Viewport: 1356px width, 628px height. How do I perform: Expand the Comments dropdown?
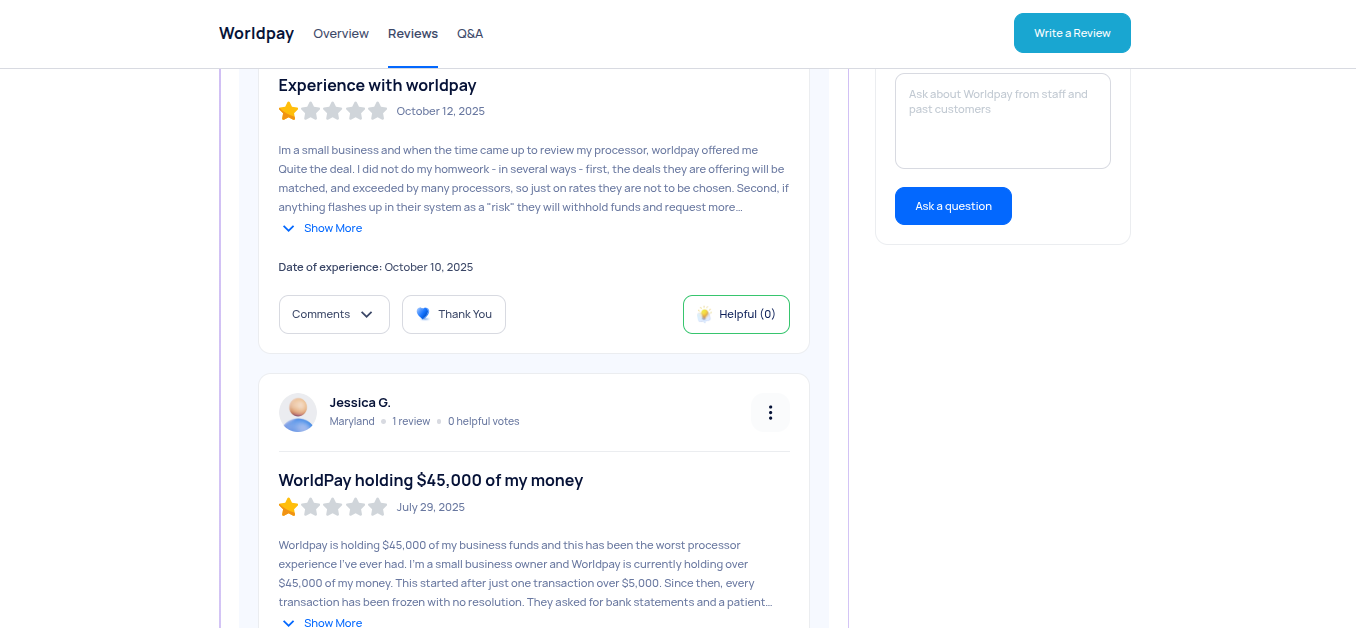coord(333,314)
